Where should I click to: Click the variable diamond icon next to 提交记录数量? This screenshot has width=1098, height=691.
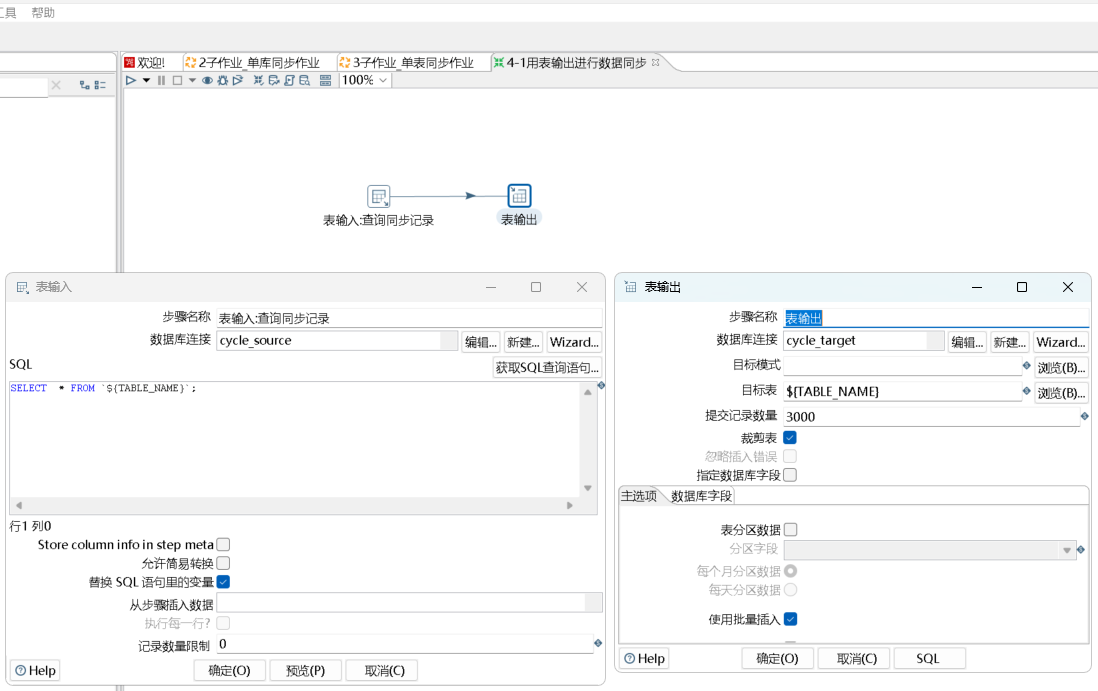pos(1085,416)
